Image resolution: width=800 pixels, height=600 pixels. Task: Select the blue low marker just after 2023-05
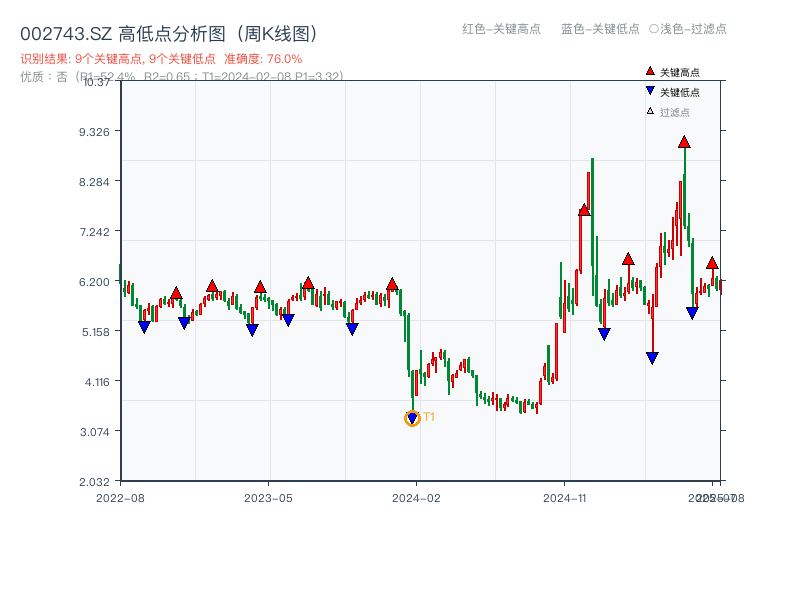pyautogui.click(x=288, y=320)
